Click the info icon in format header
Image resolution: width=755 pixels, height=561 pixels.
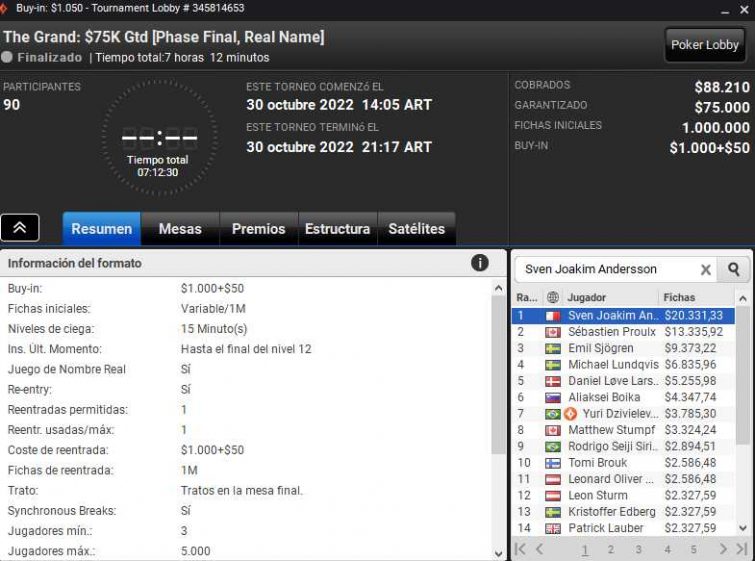(480, 263)
